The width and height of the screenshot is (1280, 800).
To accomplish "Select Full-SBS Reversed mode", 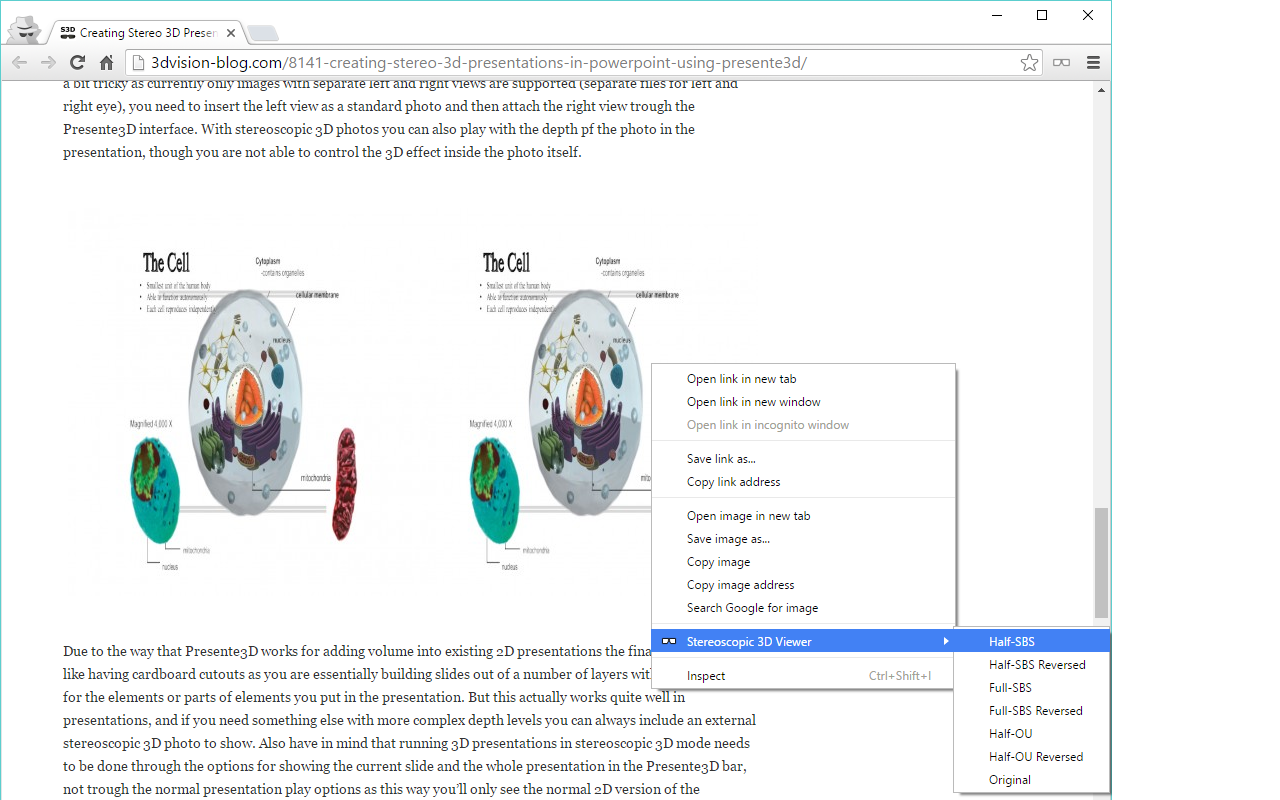I will (1032, 711).
